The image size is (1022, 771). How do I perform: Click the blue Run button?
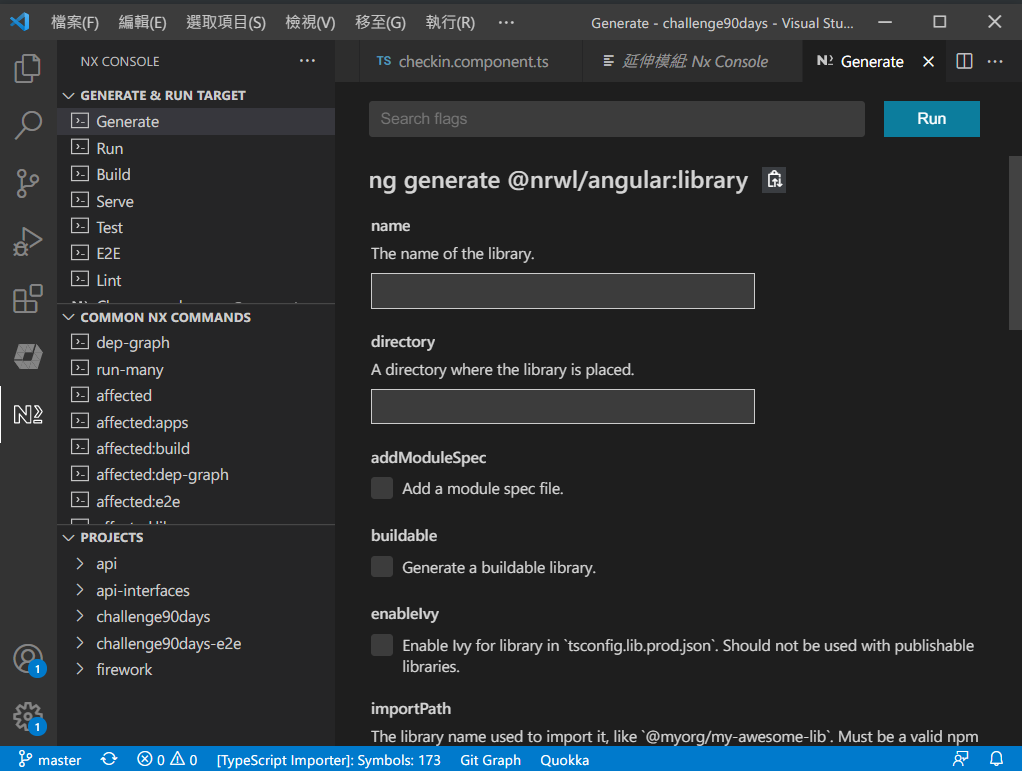point(931,119)
